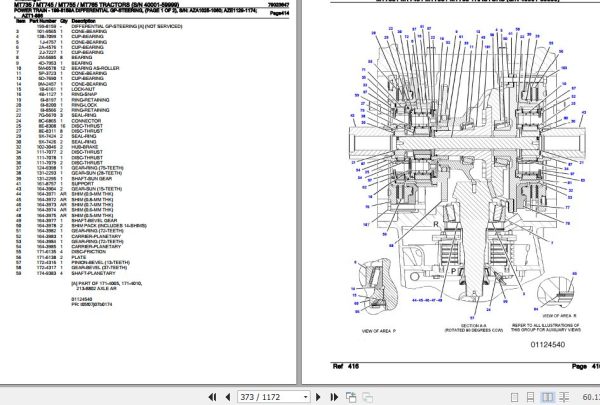This screenshot has width=600, height=405.
Task: Click VIEW OF AREA P caption
Action: [378, 331]
